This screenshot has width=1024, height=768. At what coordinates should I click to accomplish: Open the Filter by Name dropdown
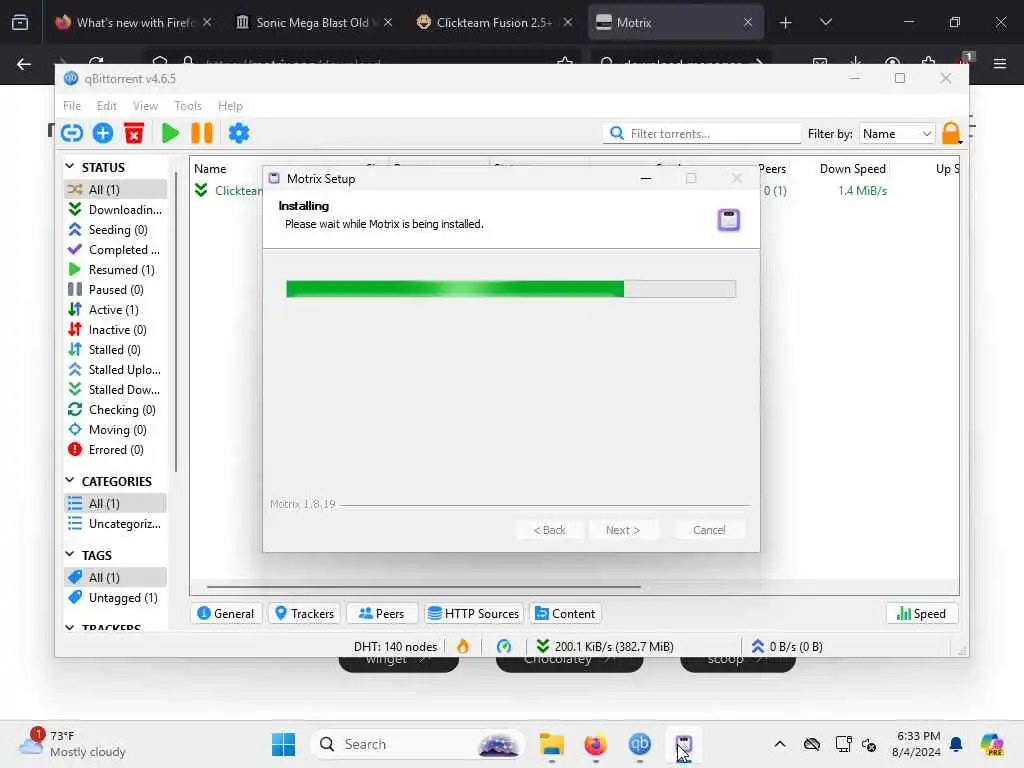[897, 133]
